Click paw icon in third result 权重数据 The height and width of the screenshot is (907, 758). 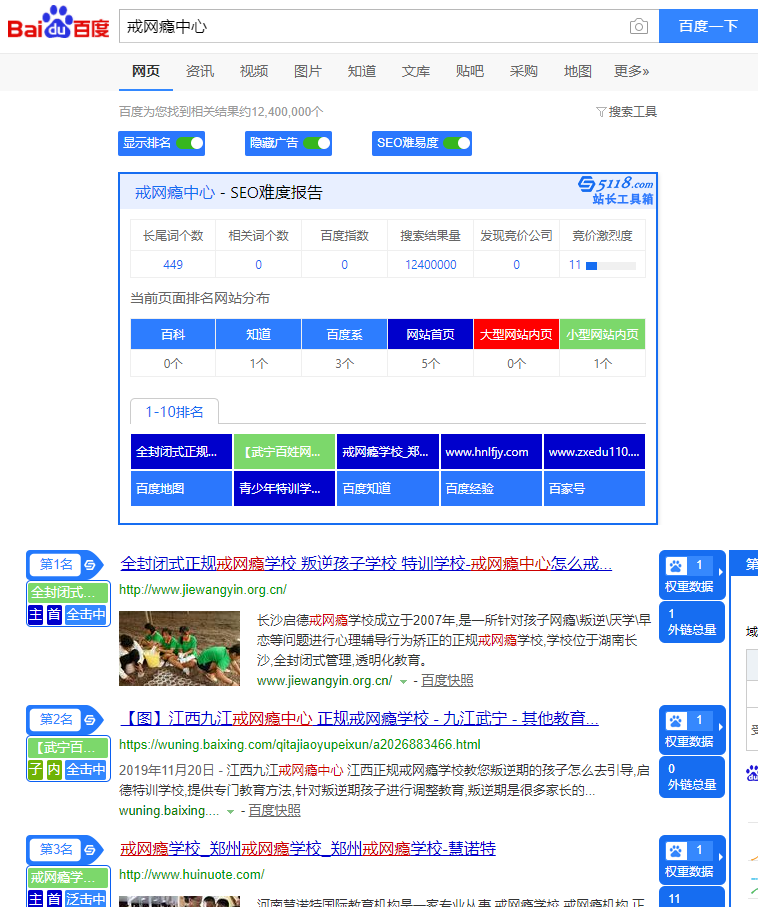tap(675, 851)
